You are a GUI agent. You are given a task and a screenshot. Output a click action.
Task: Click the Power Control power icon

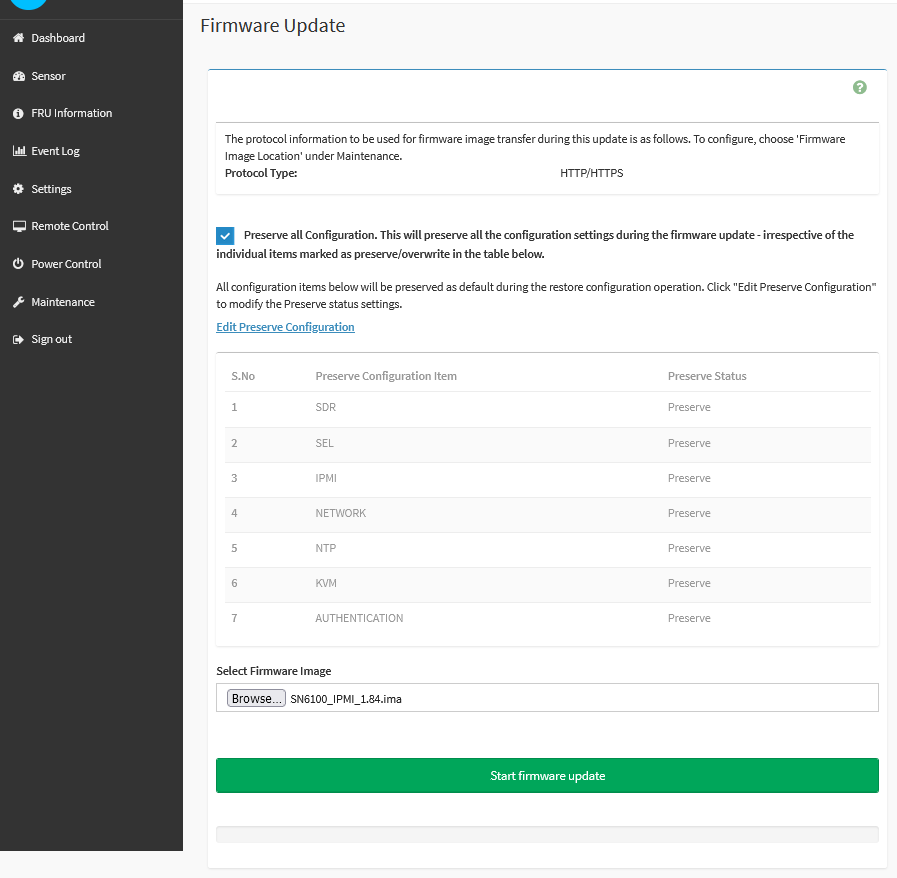(x=18, y=264)
